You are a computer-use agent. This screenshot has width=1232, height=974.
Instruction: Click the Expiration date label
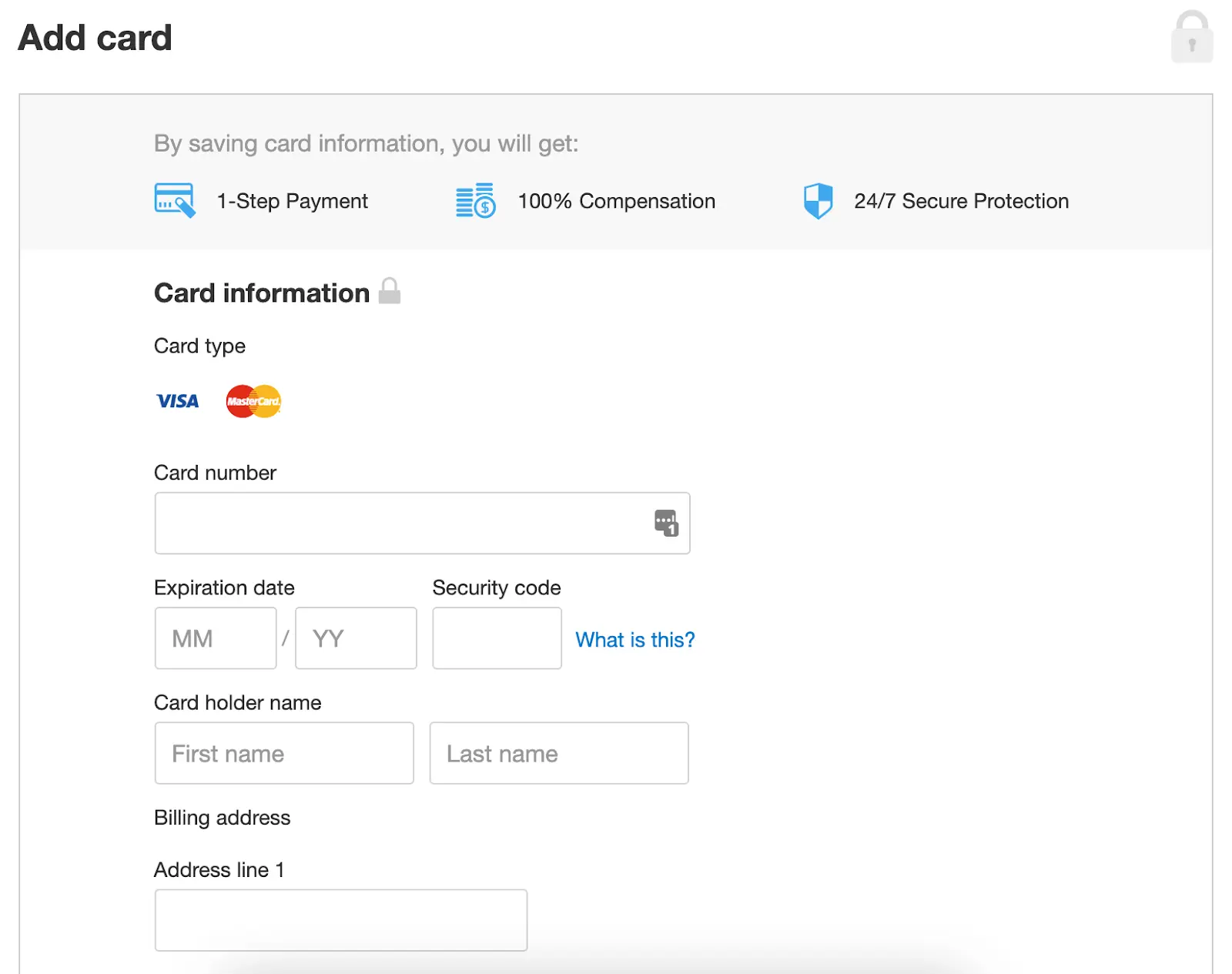click(x=224, y=587)
